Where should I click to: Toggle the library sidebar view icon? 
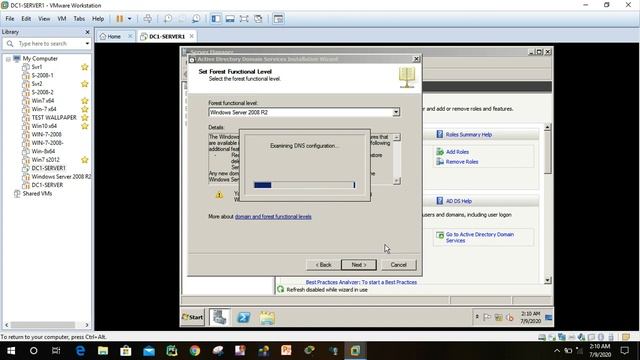[216, 19]
